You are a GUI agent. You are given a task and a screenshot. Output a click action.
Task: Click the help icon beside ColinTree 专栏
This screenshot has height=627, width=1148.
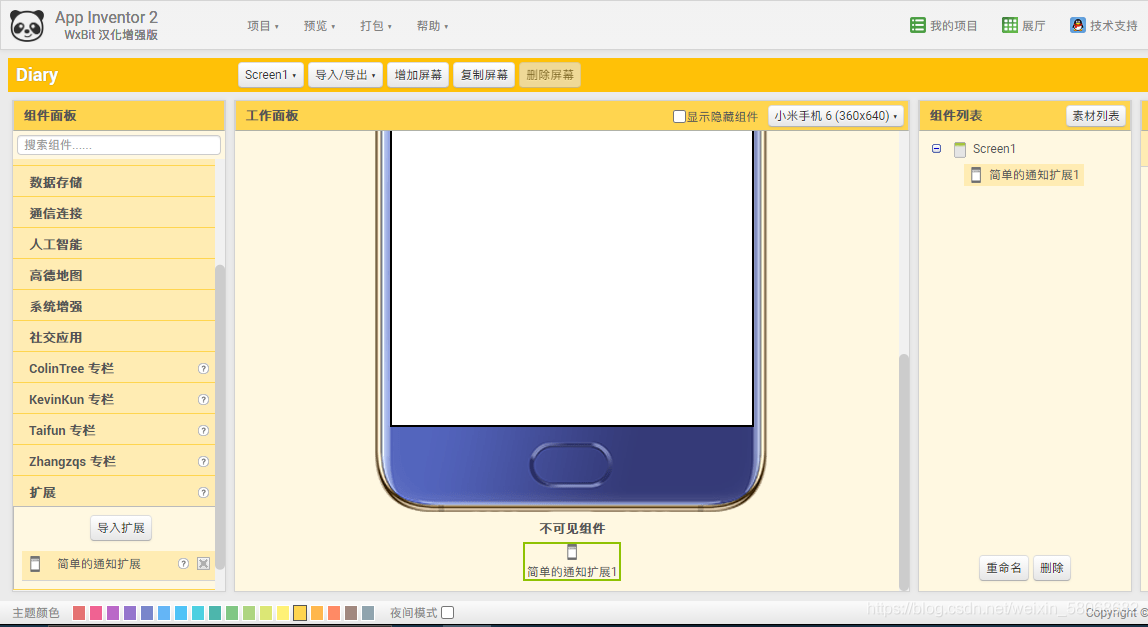pos(203,368)
